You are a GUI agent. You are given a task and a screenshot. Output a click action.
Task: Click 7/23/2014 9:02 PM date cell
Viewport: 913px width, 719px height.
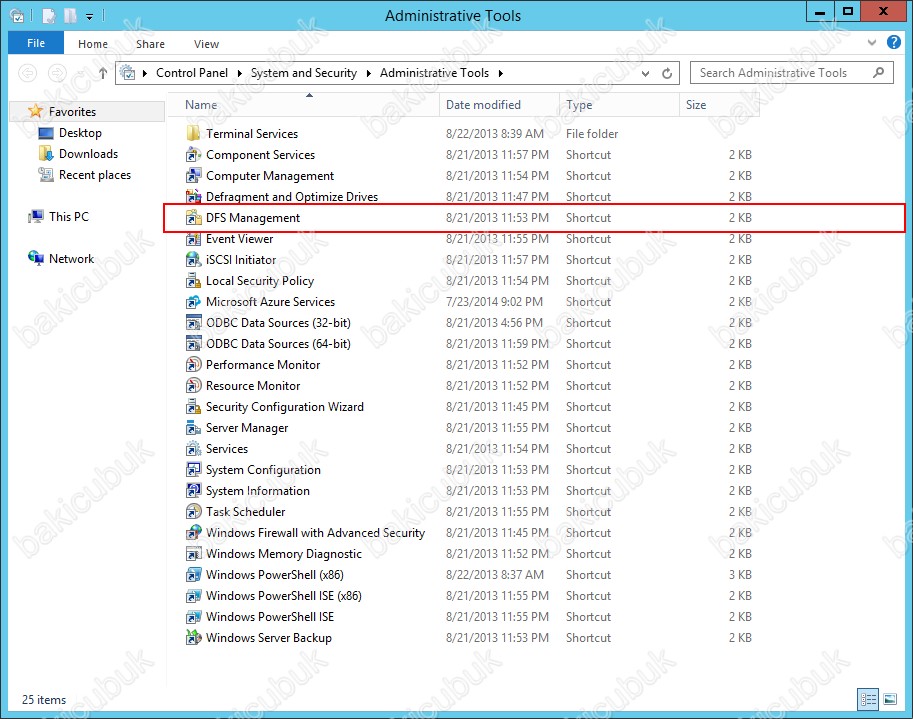click(494, 302)
